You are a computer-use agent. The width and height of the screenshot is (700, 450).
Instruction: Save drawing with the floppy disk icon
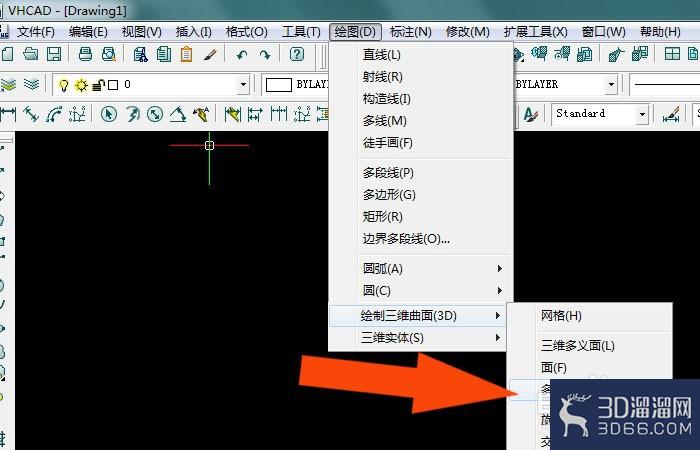(x=54, y=54)
